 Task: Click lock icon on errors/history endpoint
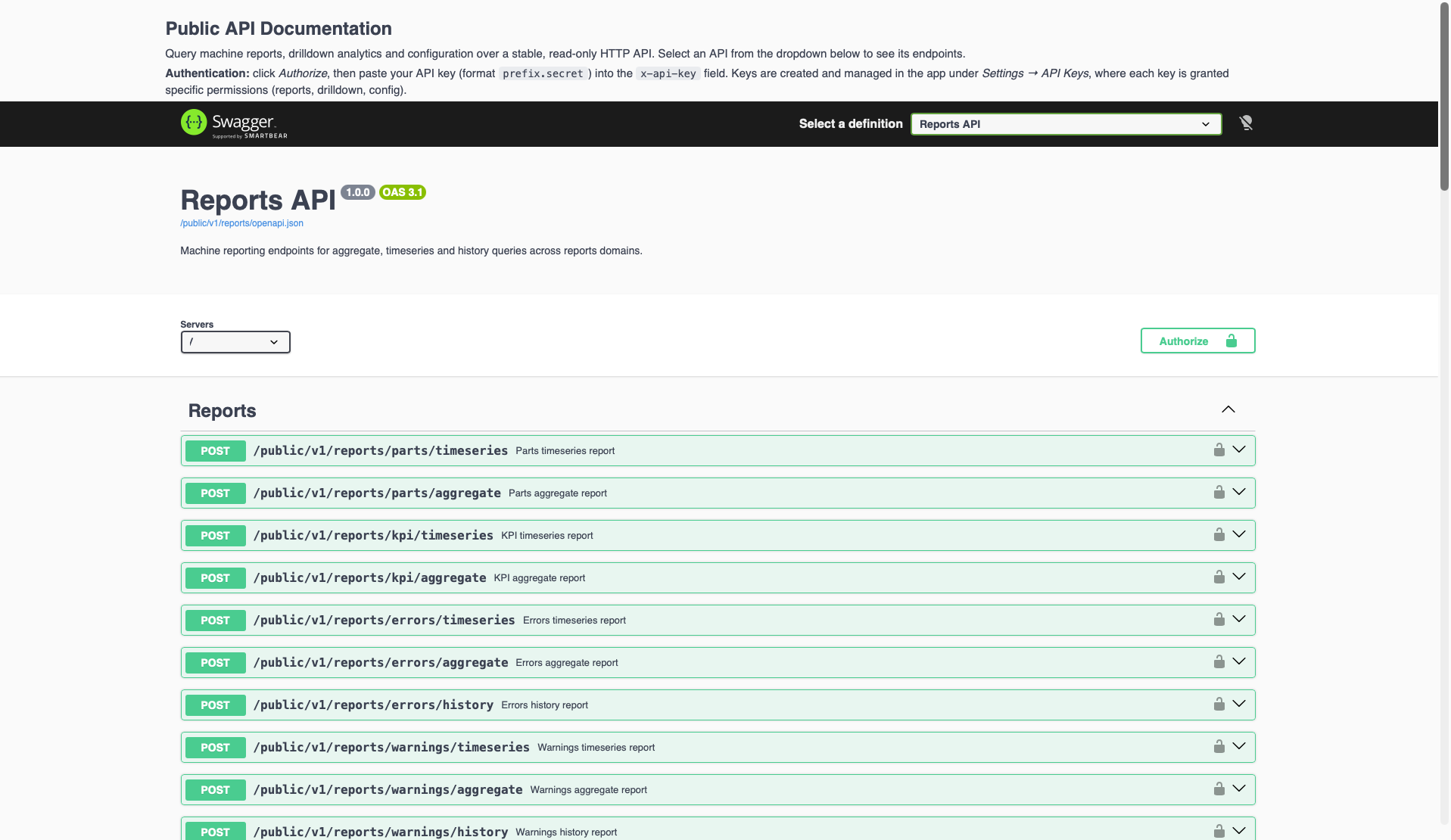coord(1219,704)
